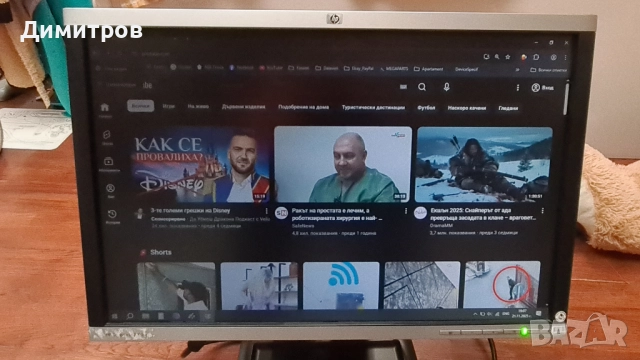The image size is (640, 360).
Task: Expand the hidden bookmarks overflow chevron
Action: coord(517,70)
